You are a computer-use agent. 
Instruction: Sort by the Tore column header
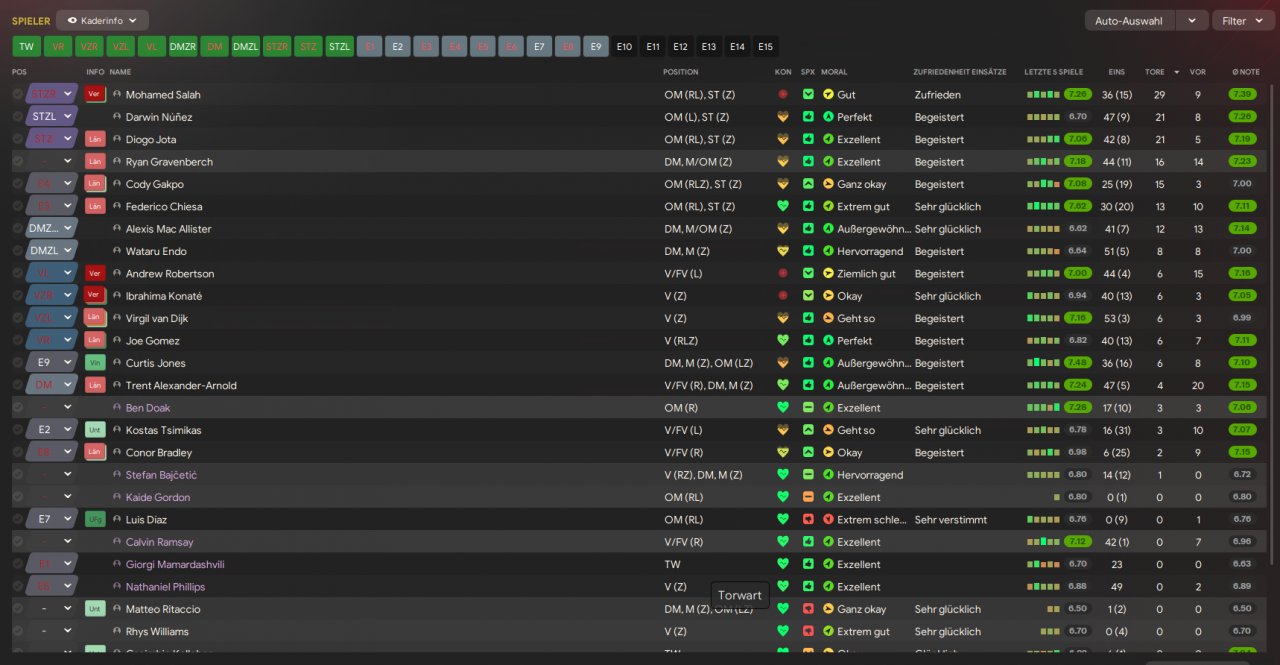coord(1155,72)
